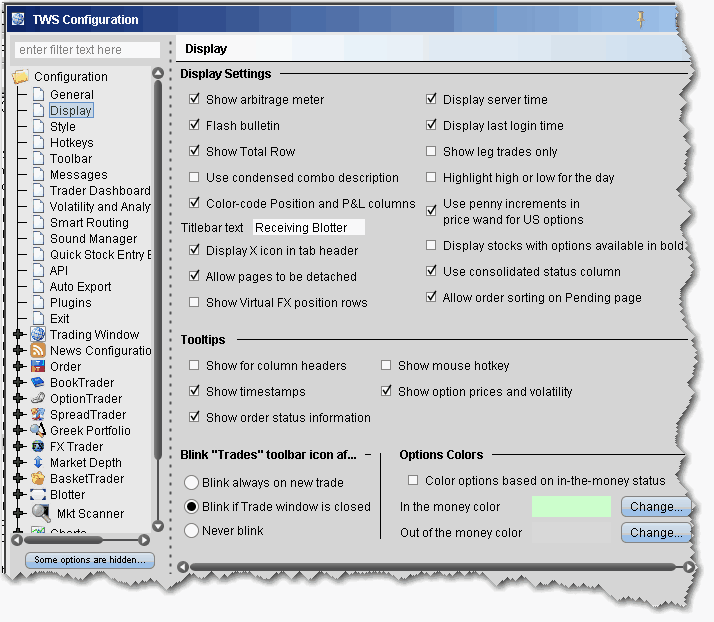Enable tooltips Show for column headers
The width and height of the screenshot is (714, 622).
[194, 365]
